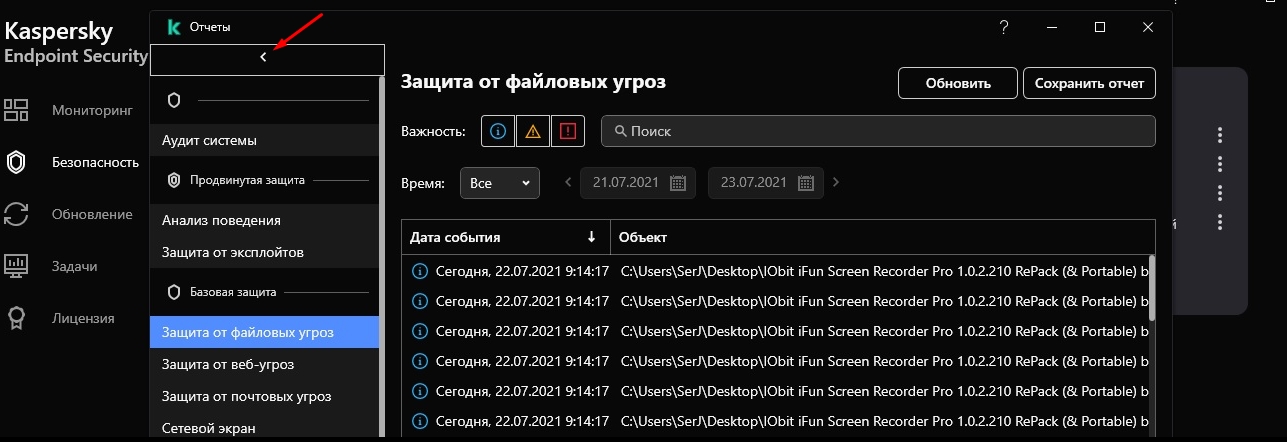Go to previous date range arrow
1287x442 pixels.
click(568, 183)
